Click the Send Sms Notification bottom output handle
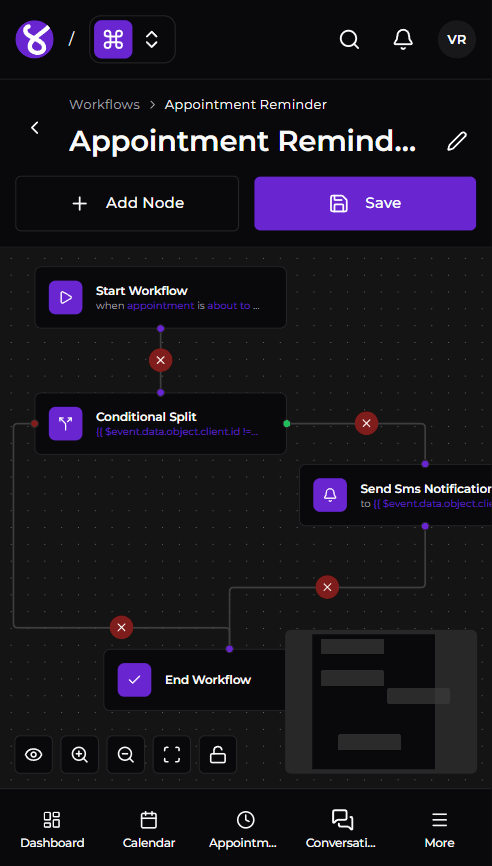This screenshot has height=866, width=492. (x=425, y=526)
